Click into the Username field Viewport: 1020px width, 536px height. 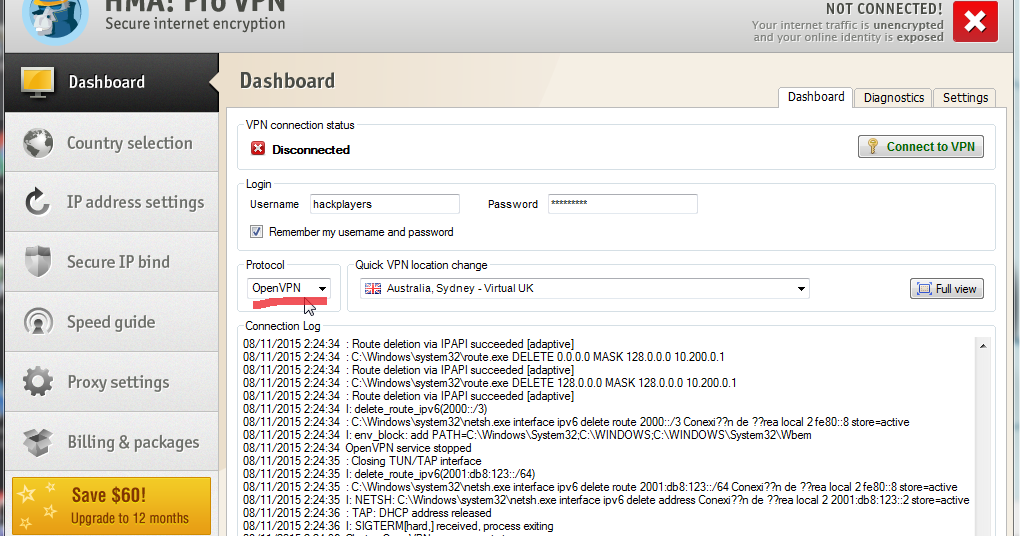pyautogui.click(x=384, y=204)
